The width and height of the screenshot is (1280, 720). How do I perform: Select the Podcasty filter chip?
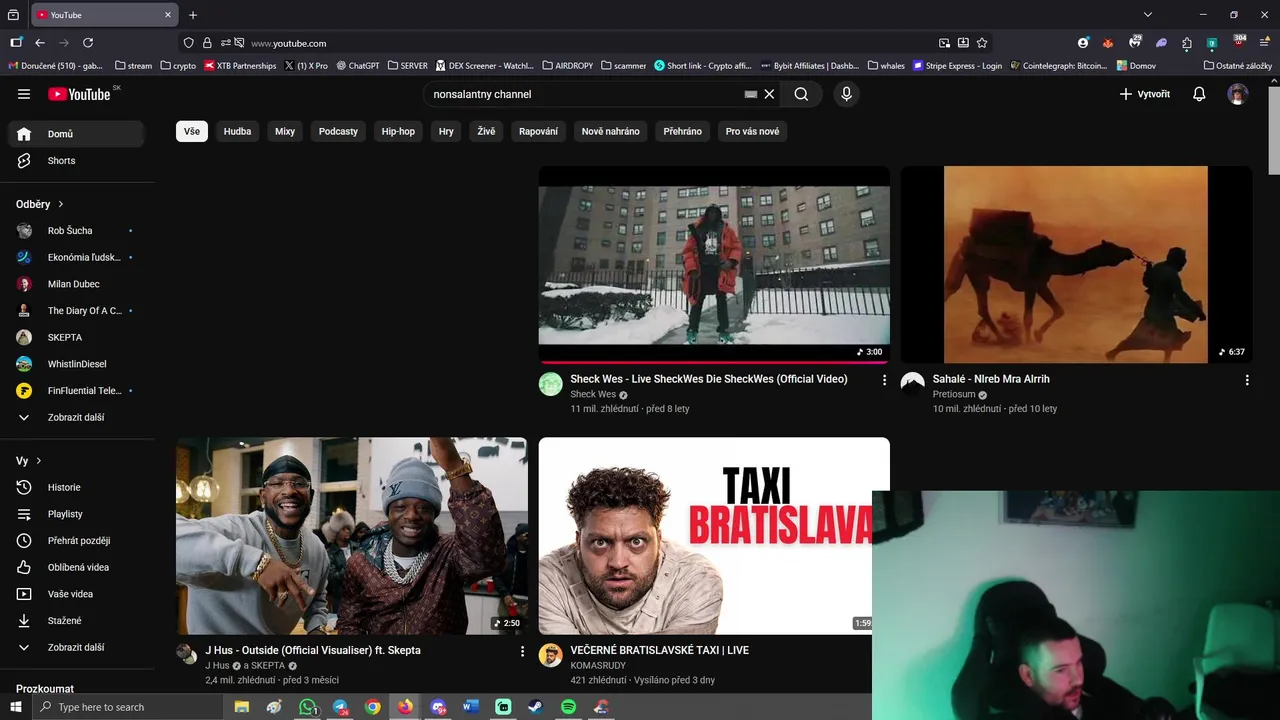pyautogui.click(x=338, y=131)
